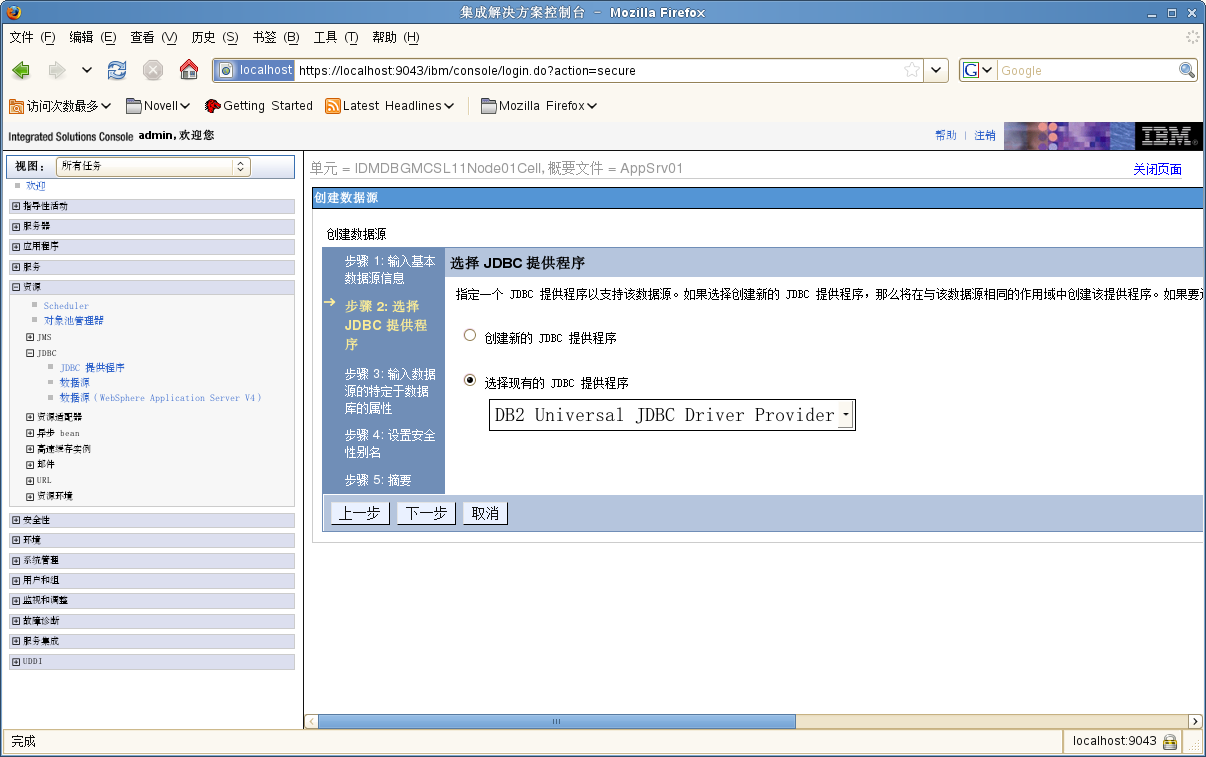Expand the JMS tree node

30,337
